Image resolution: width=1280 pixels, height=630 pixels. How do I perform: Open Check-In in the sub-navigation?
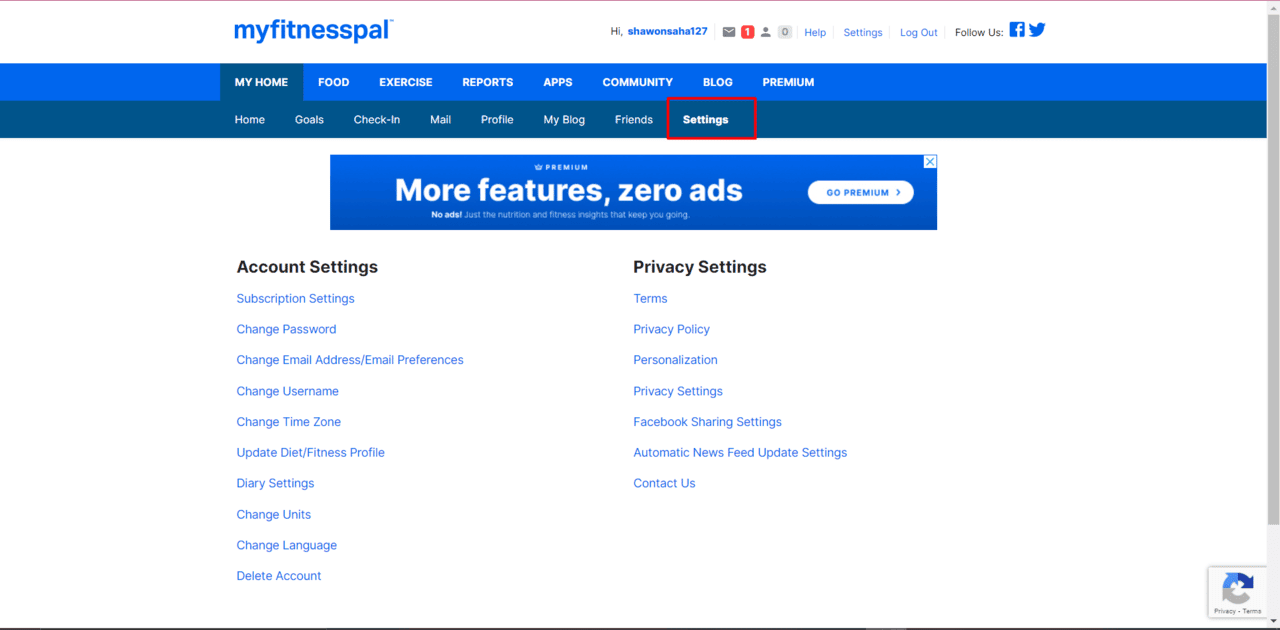pos(377,119)
